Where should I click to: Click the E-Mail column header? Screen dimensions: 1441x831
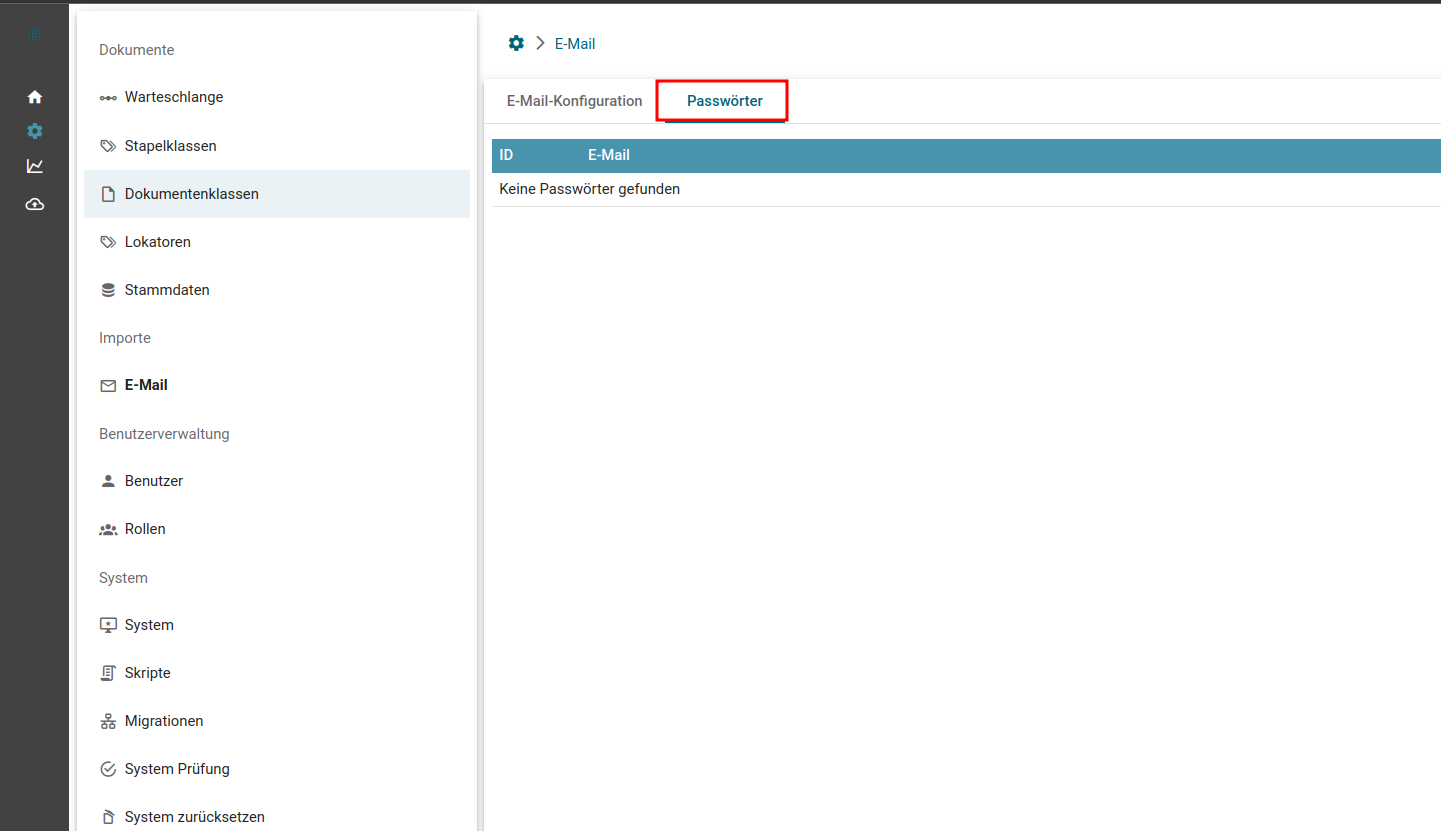pos(608,155)
